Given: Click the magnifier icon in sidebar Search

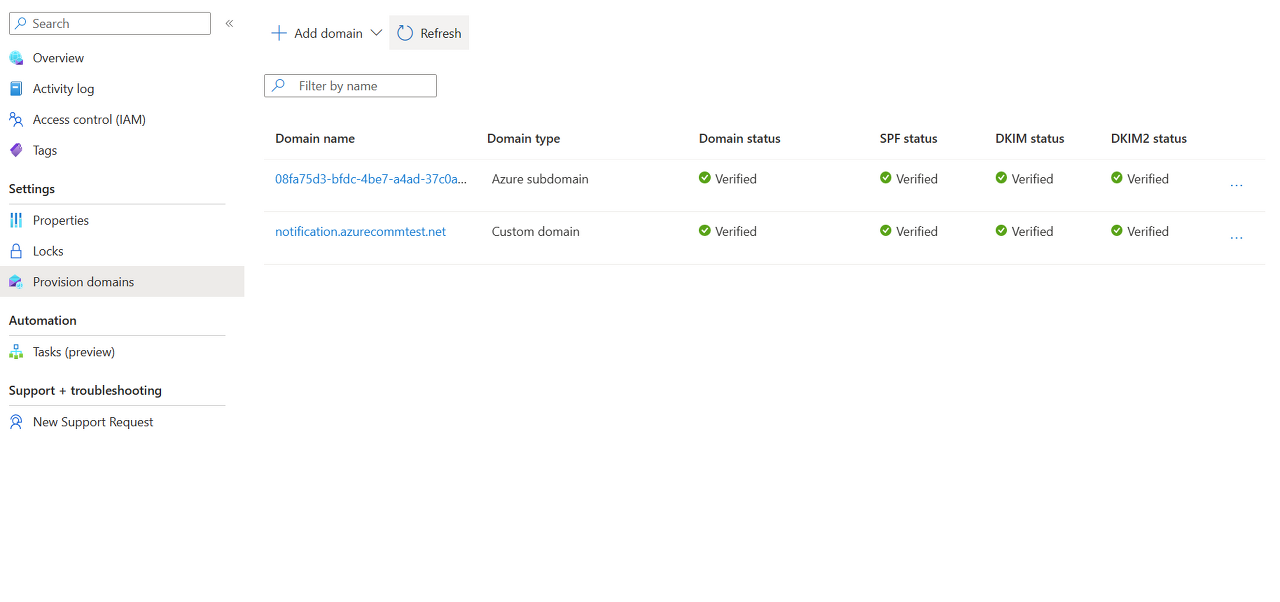Looking at the screenshot, I should pos(20,23).
